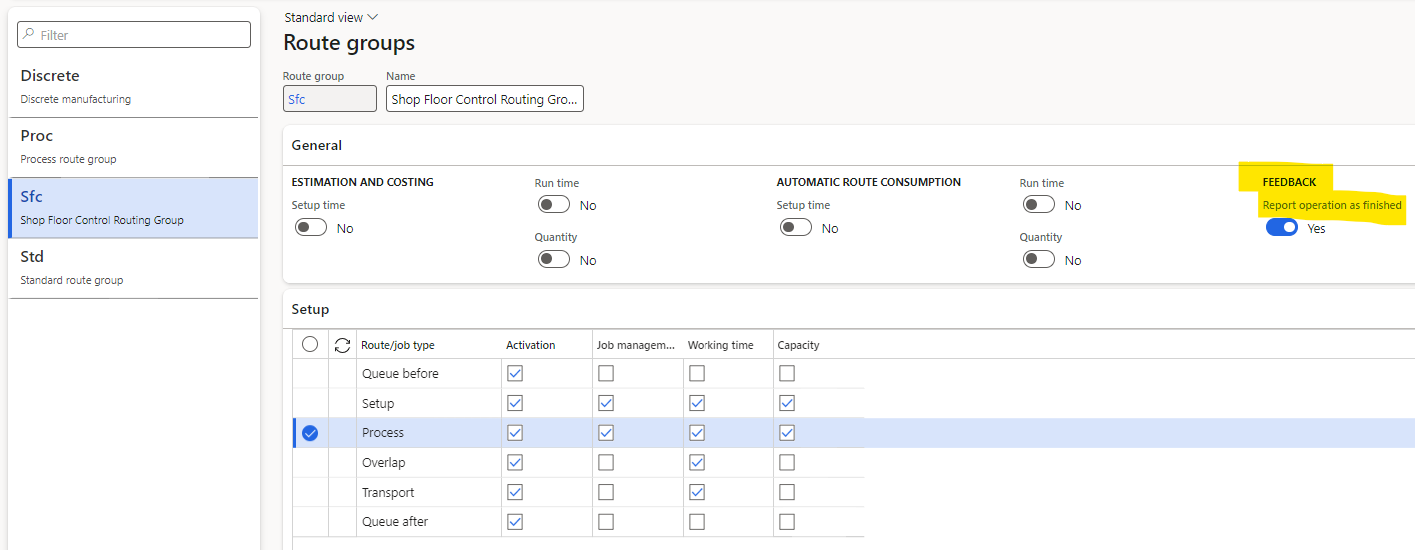Viewport: 1415px width, 550px height.
Task: Click the Route/job type column header
Action: (x=398, y=345)
